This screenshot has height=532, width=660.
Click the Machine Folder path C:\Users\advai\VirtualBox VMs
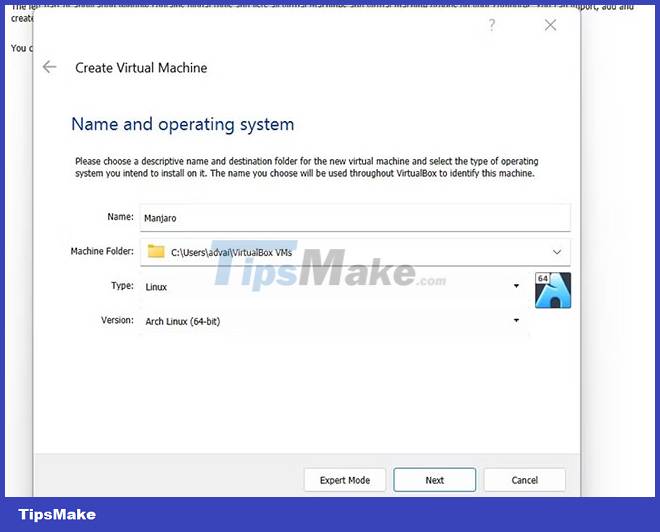click(x=232, y=253)
